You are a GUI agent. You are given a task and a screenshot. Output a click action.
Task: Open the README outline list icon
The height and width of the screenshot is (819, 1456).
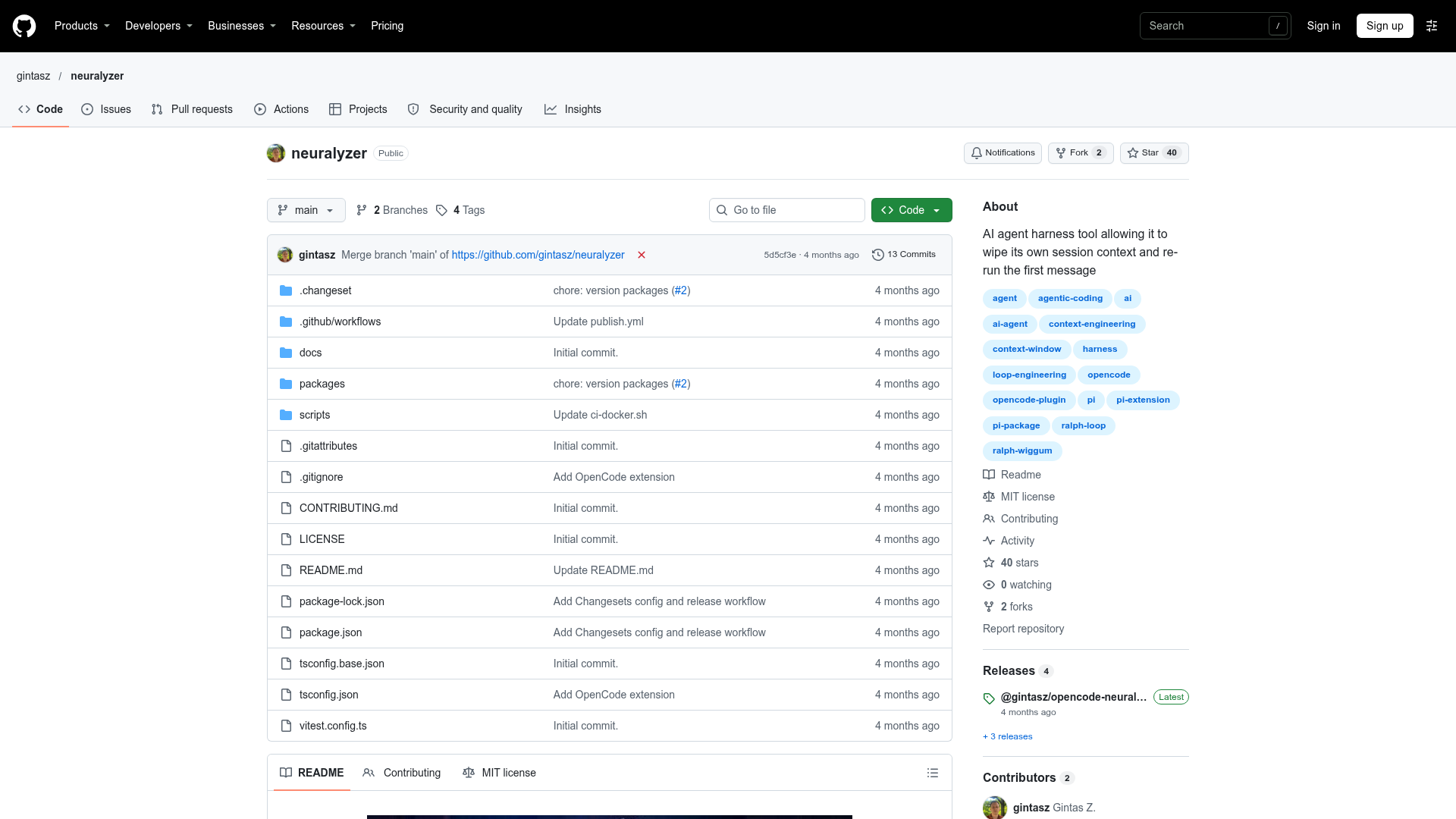pos(933,773)
